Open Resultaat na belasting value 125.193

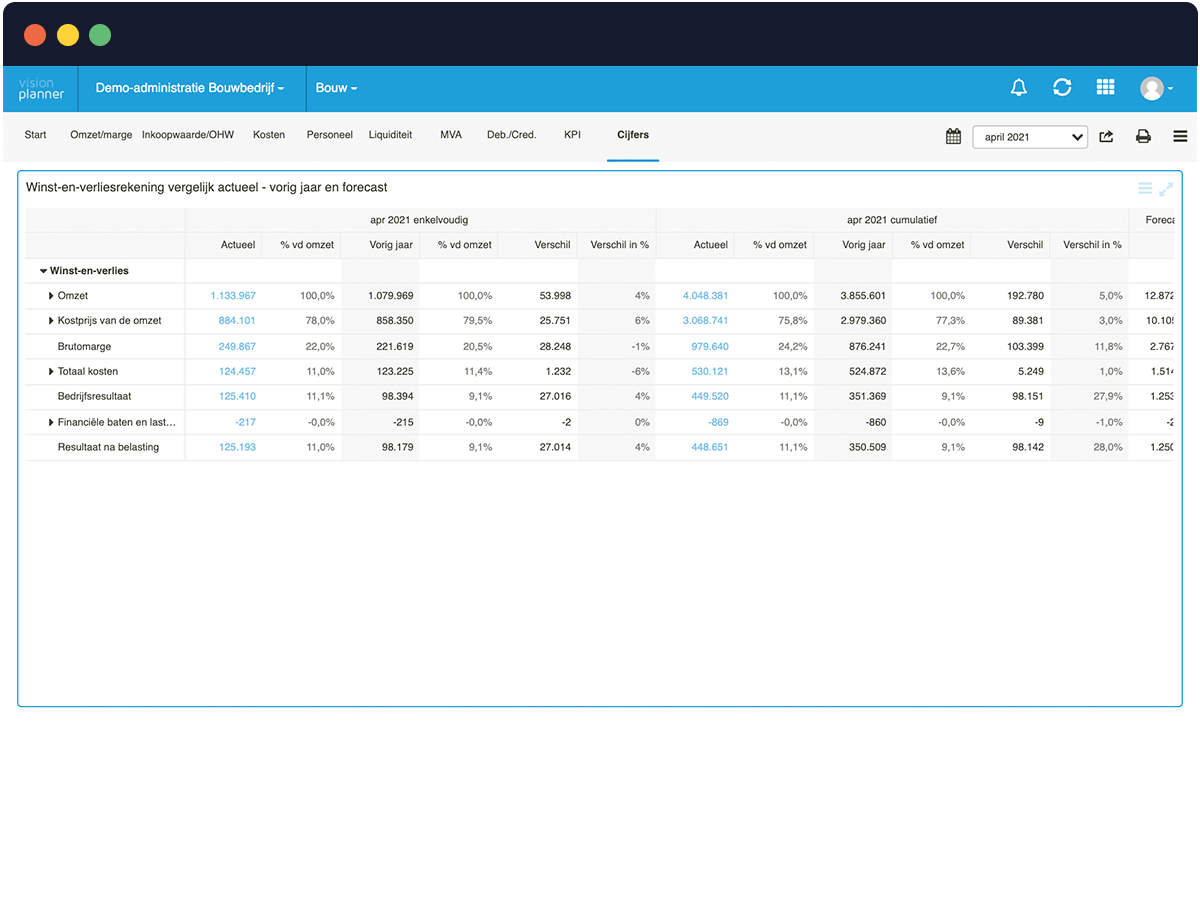click(x=237, y=447)
